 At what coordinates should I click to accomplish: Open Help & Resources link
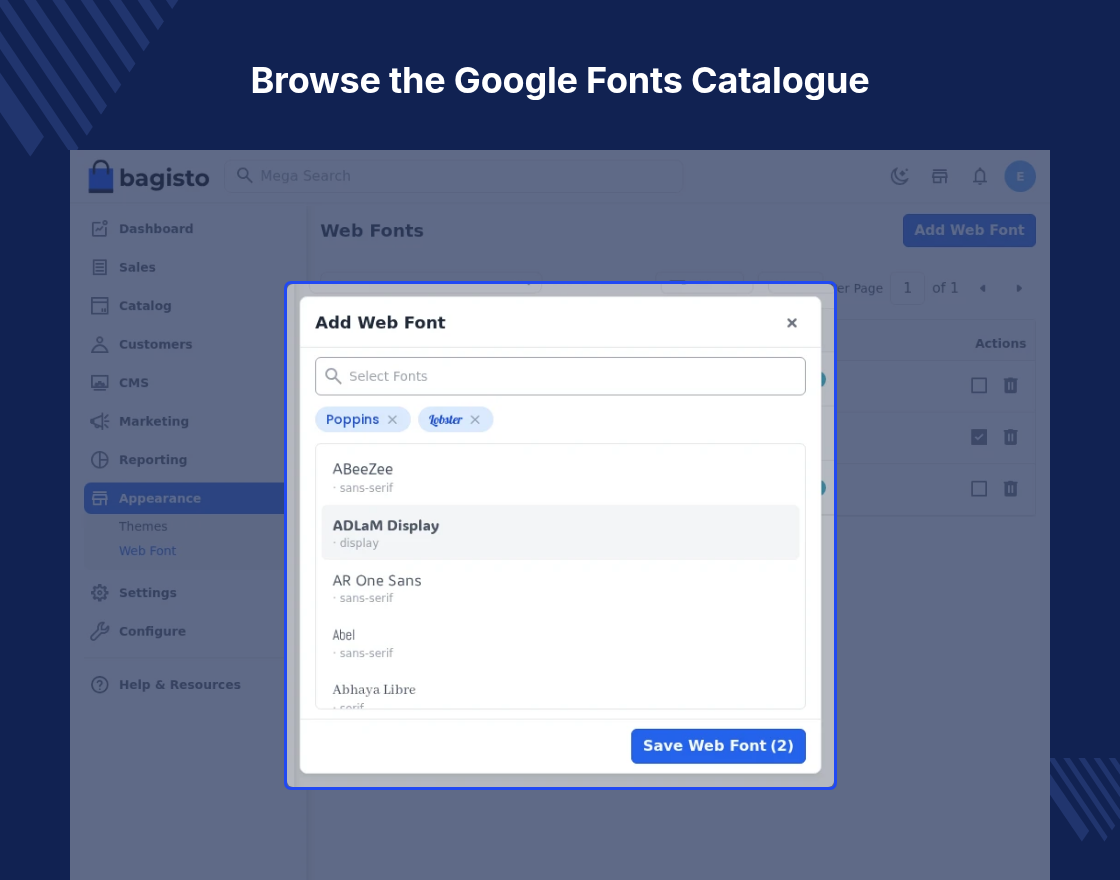tap(179, 684)
